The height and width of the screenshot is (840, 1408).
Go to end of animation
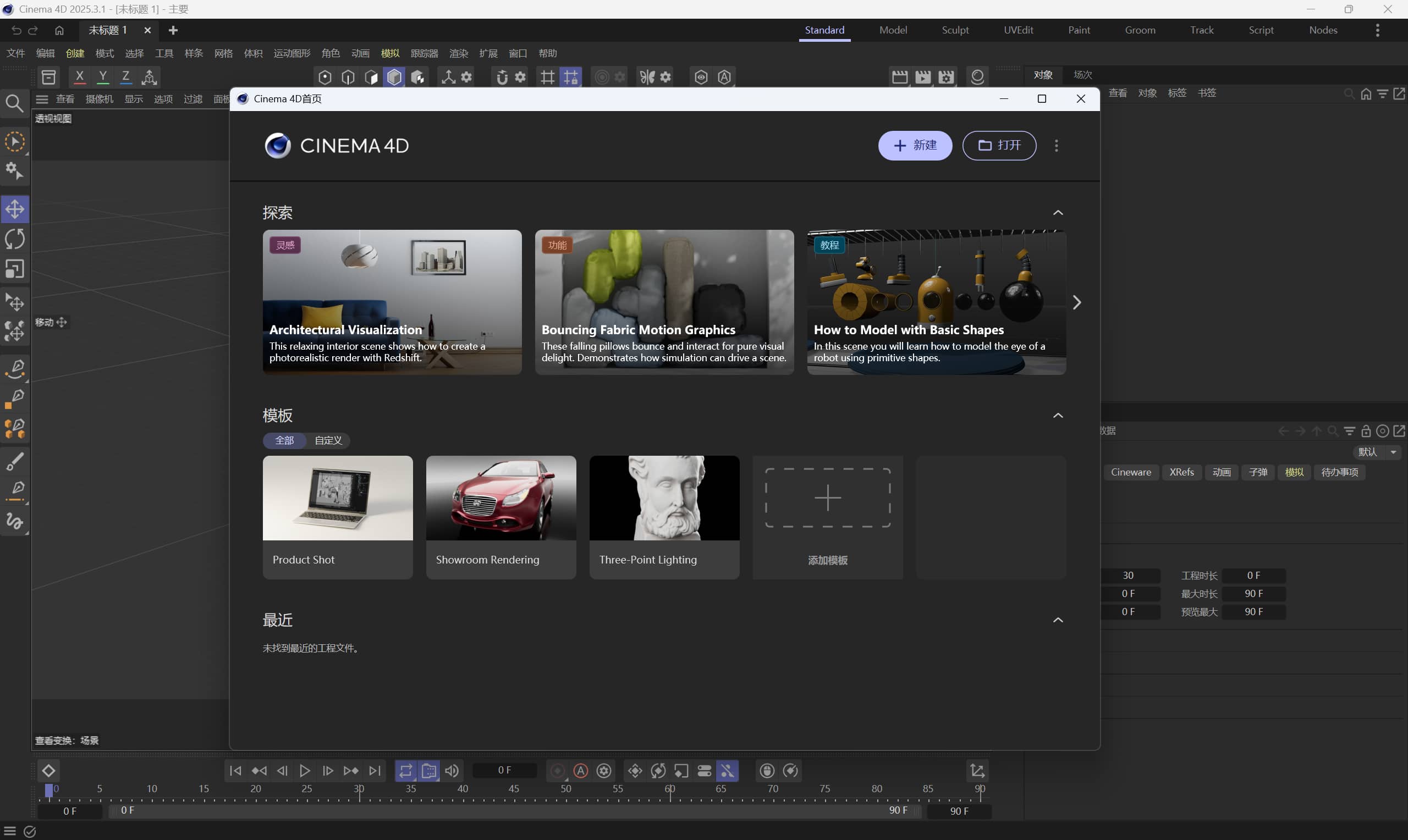[375, 771]
